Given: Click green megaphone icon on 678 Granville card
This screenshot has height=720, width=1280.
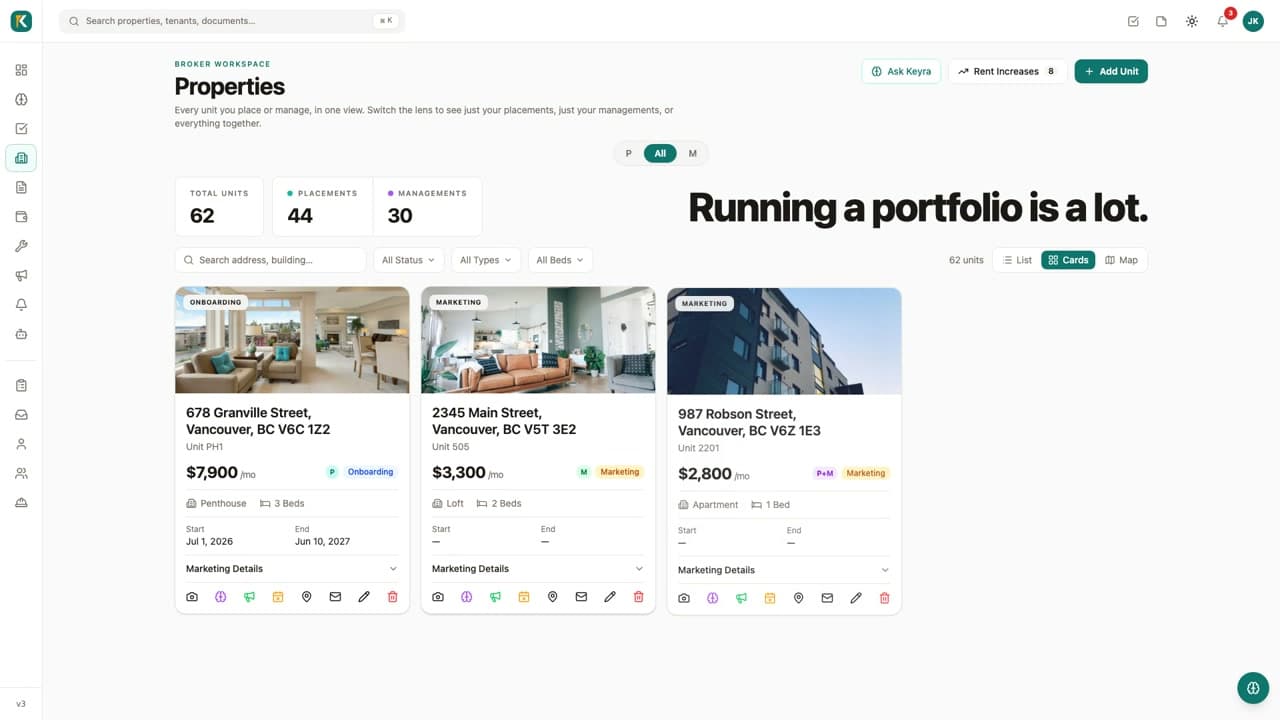Looking at the screenshot, I should pos(249,597).
